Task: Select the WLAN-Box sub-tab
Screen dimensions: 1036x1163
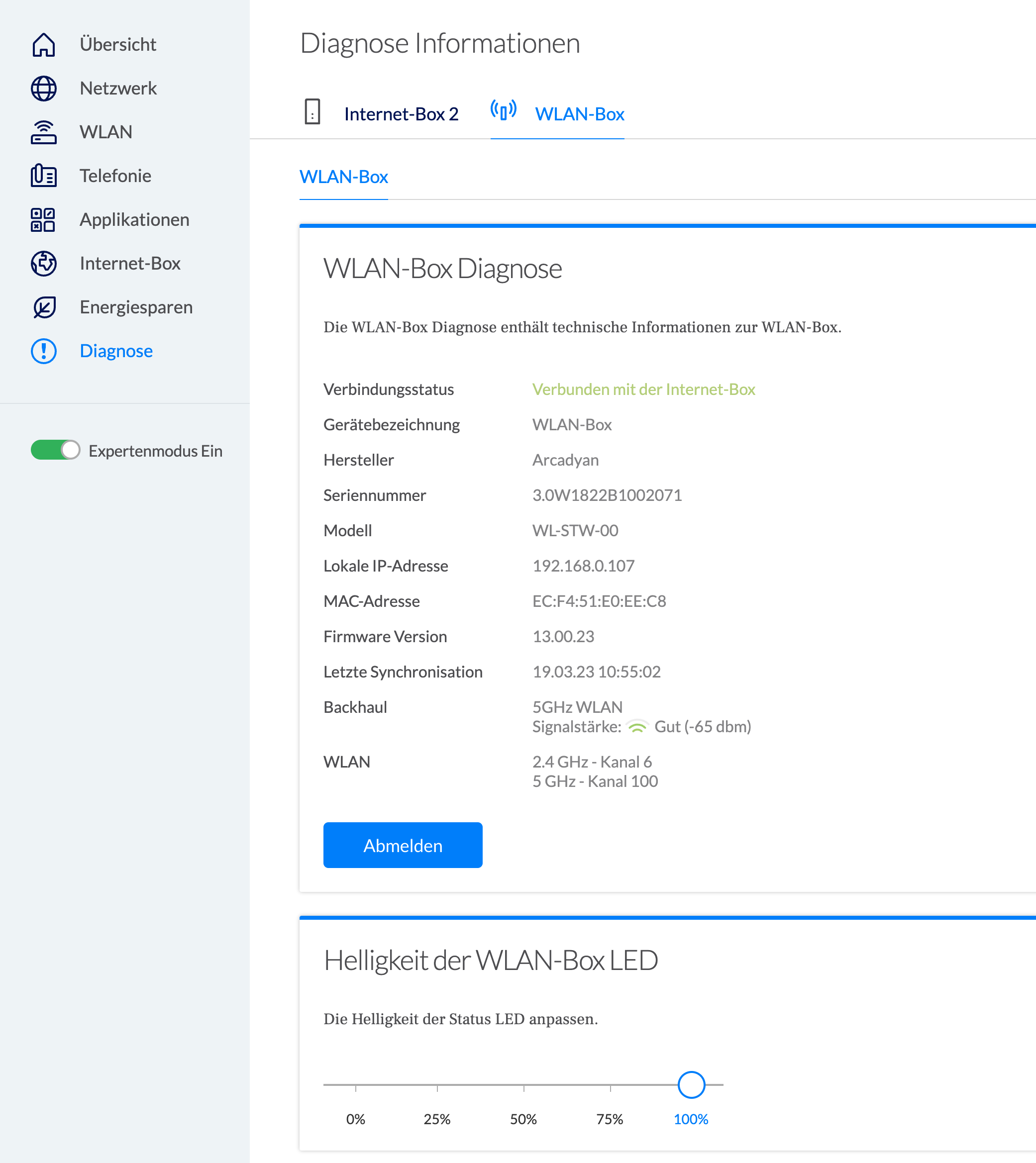Action: 343,177
